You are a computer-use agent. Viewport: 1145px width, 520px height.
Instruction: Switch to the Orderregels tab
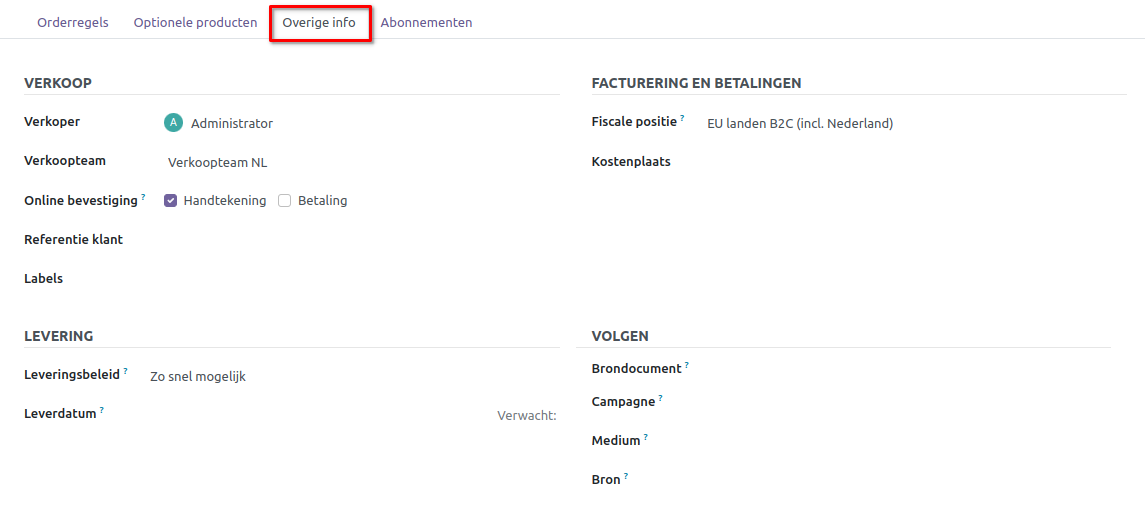point(73,22)
